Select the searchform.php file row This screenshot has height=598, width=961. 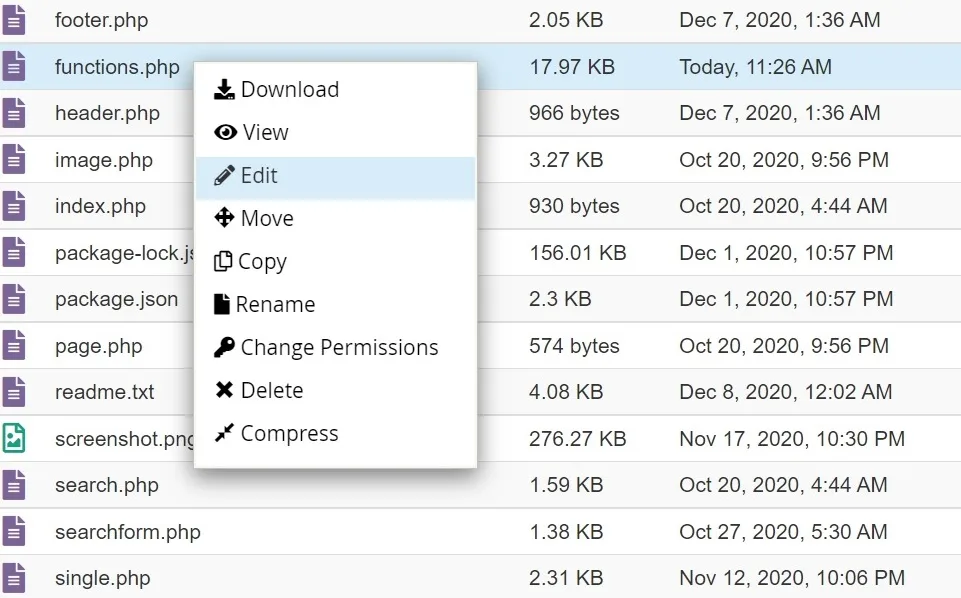(x=480, y=532)
